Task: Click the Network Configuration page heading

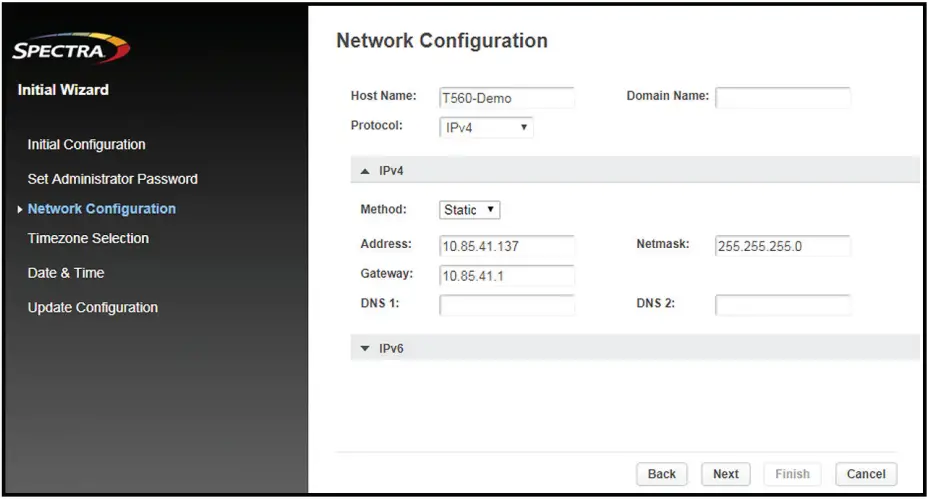Action: [x=442, y=41]
